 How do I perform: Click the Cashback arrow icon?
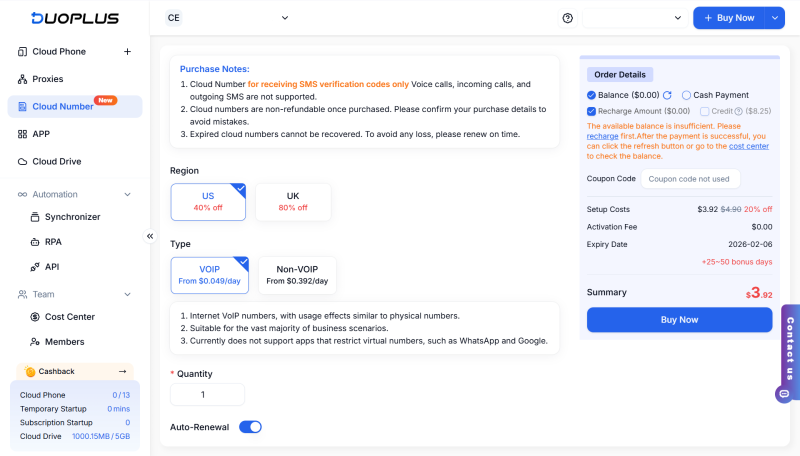122,371
